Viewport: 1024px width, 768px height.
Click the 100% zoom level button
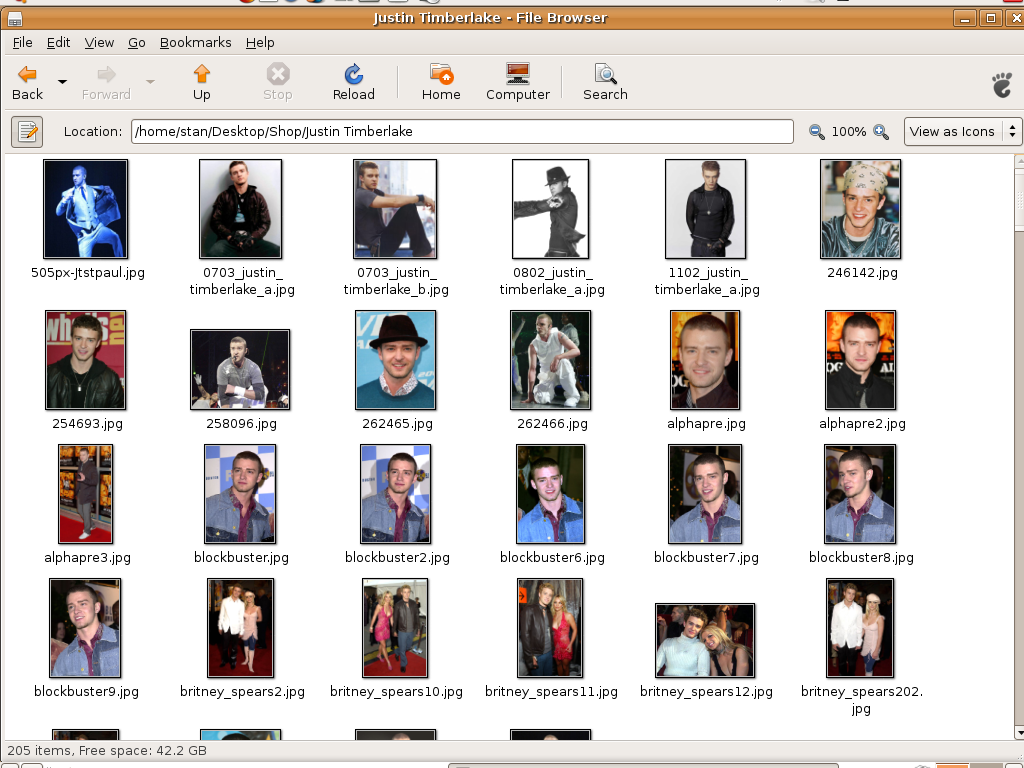[849, 132]
